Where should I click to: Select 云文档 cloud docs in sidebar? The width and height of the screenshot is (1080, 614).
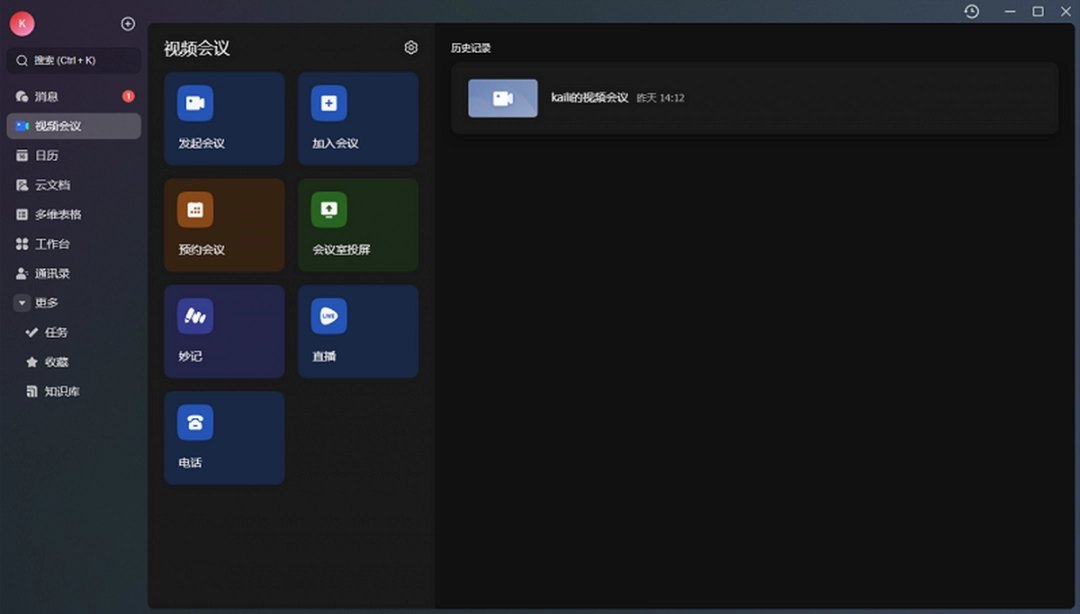click(x=52, y=185)
